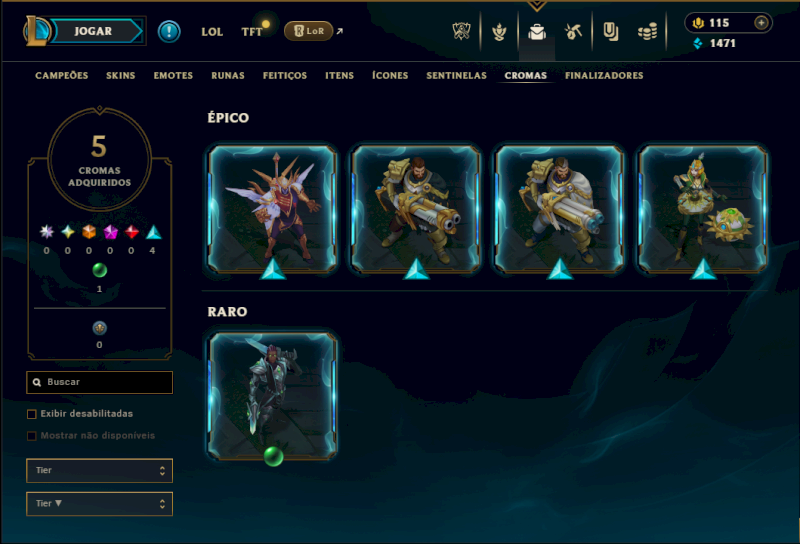Add RP with the plus button

click(x=761, y=23)
